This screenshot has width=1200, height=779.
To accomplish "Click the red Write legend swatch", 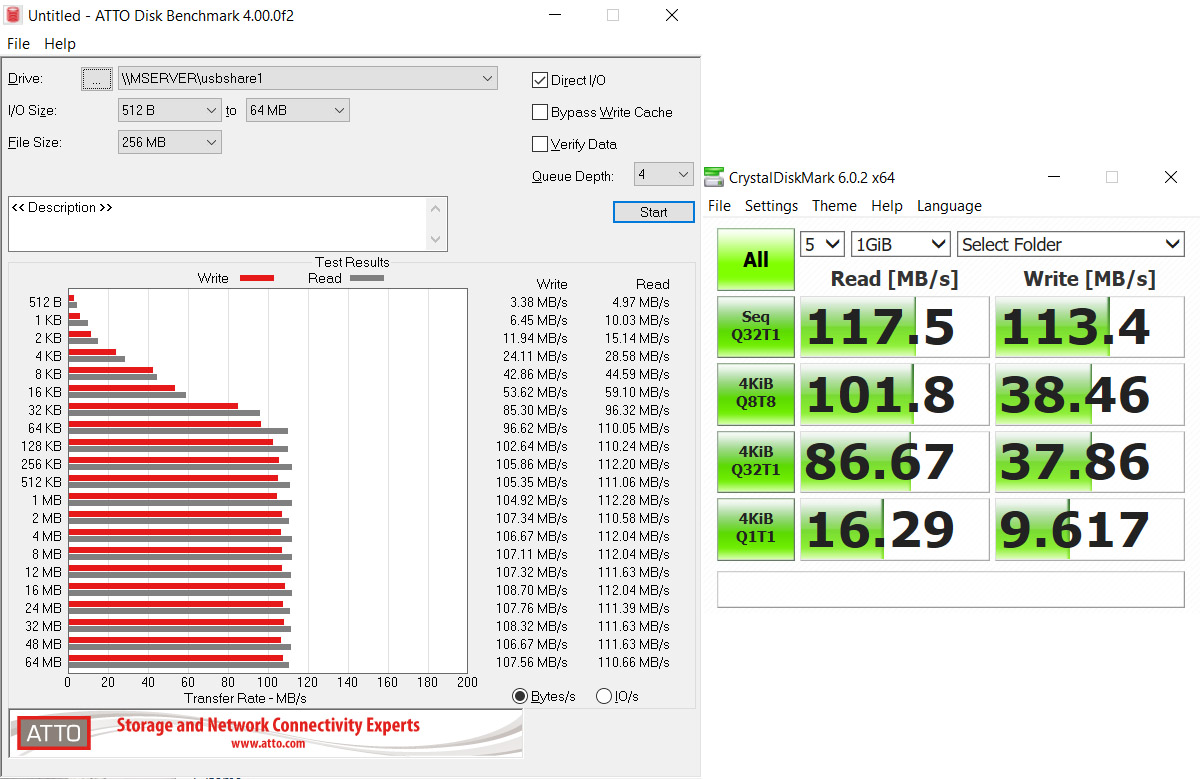I will click(x=257, y=279).
